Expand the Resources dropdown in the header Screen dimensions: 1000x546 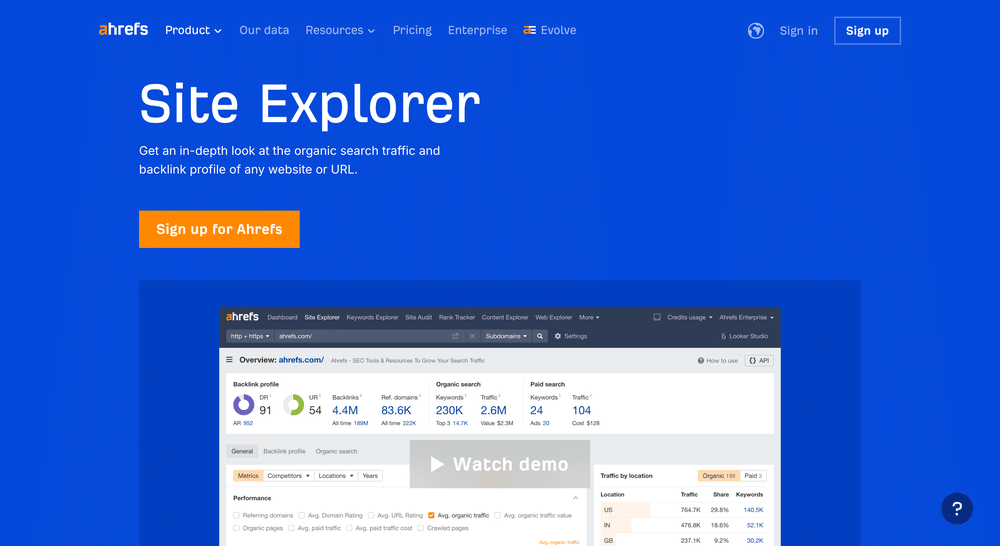tap(340, 30)
